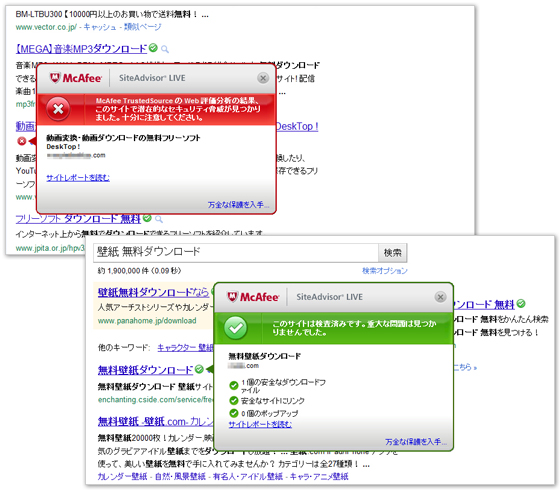Close the red McAfee SiteAdvisor warning popup
This screenshot has height=490, width=560.
(x=263, y=78)
